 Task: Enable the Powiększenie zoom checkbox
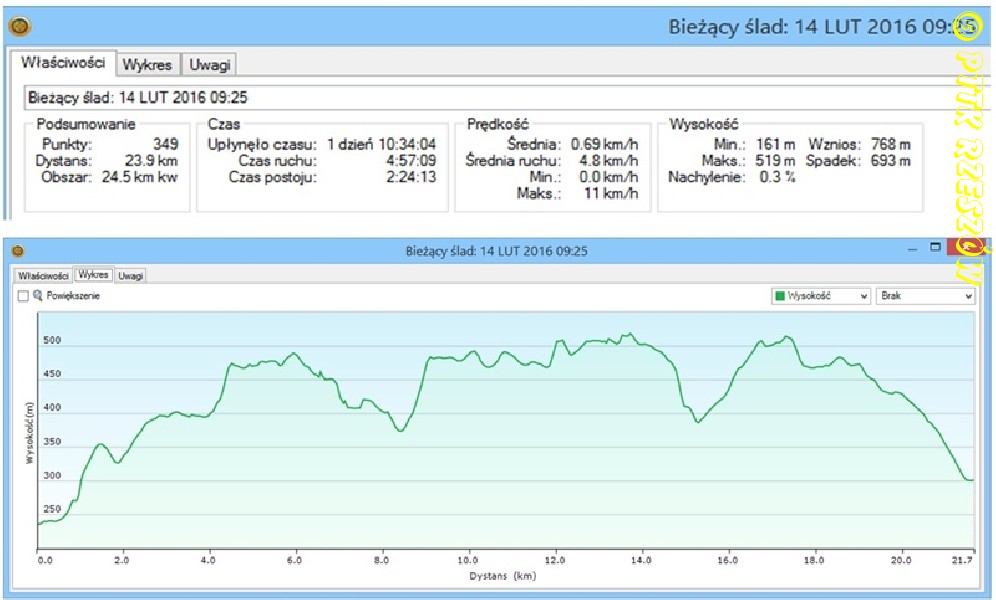point(23,296)
